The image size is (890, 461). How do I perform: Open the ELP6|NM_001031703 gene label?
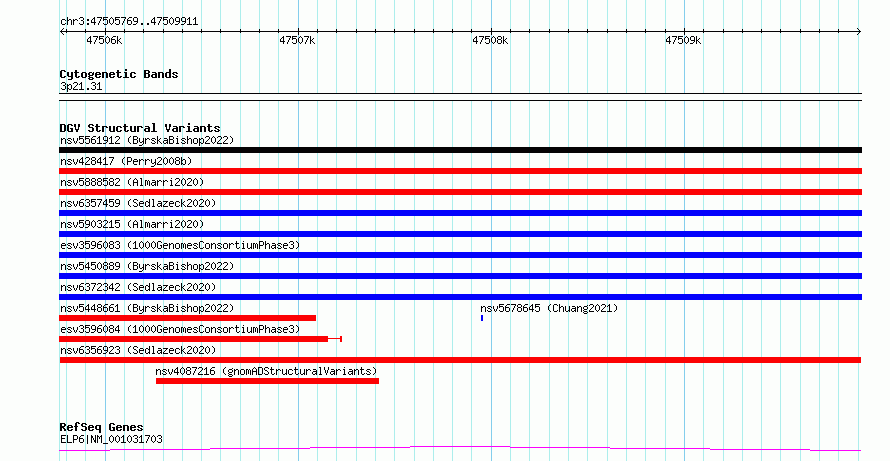[111, 439]
